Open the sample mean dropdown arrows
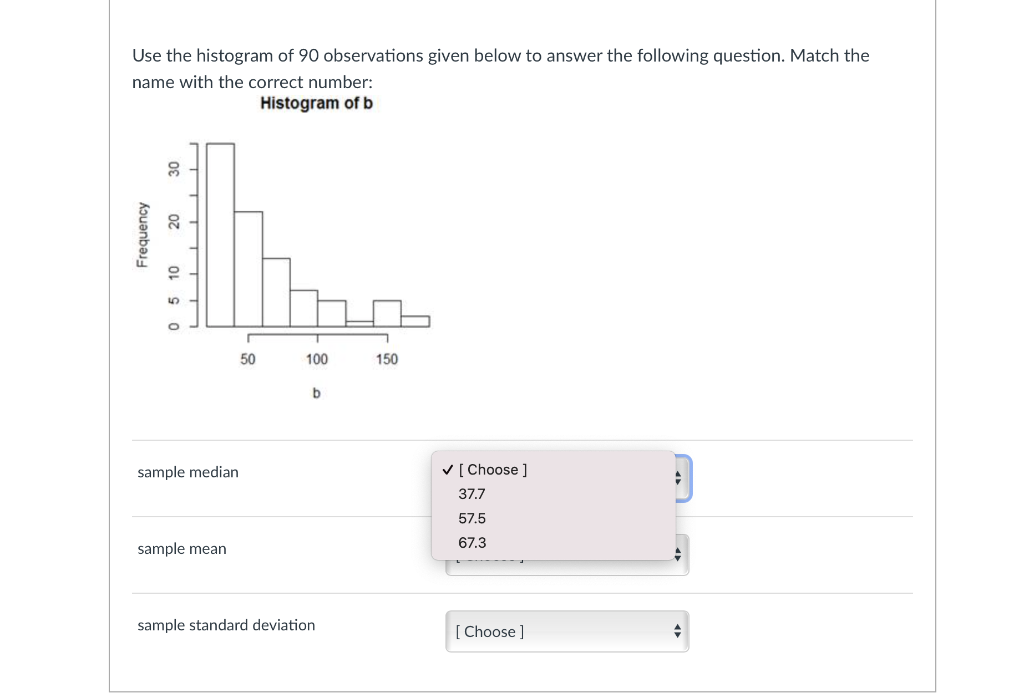Screen dimensions: 1024x693 678,555
